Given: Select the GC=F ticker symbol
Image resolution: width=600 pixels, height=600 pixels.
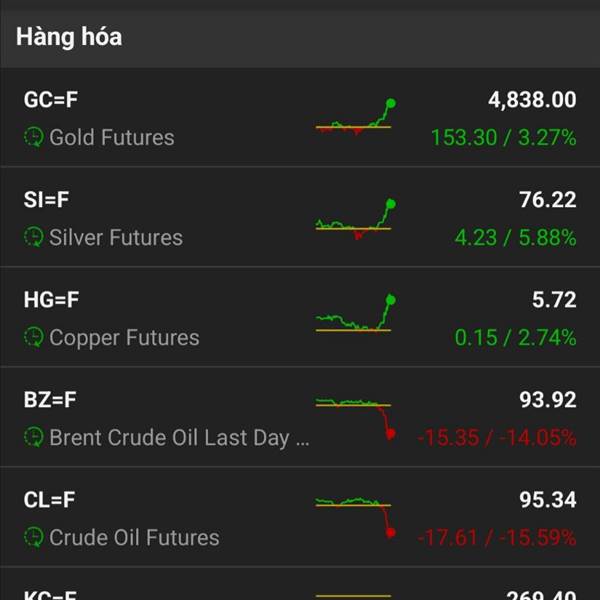Looking at the screenshot, I should (51, 100).
